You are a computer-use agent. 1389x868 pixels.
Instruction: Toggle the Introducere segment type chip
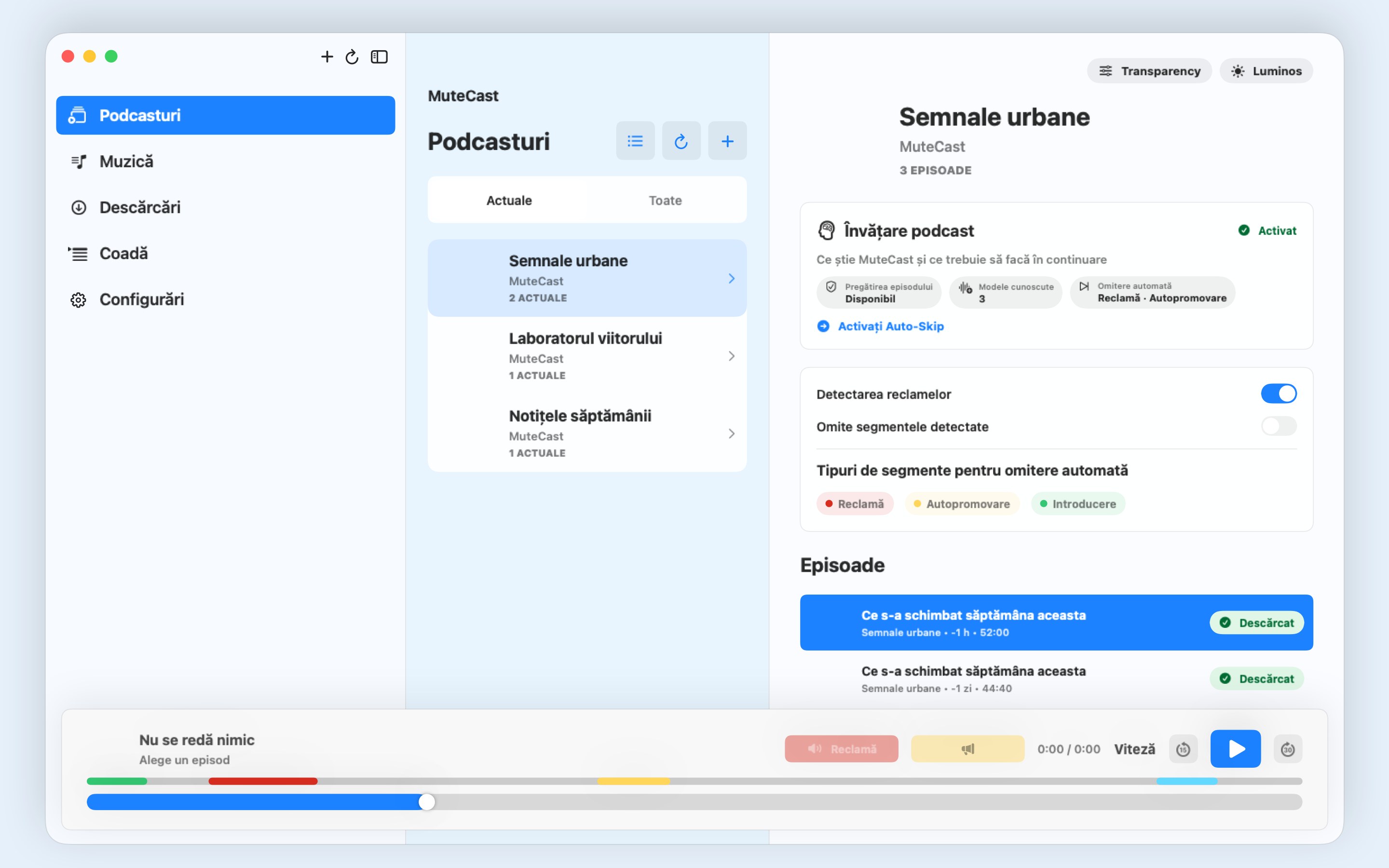coord(1077,503)
